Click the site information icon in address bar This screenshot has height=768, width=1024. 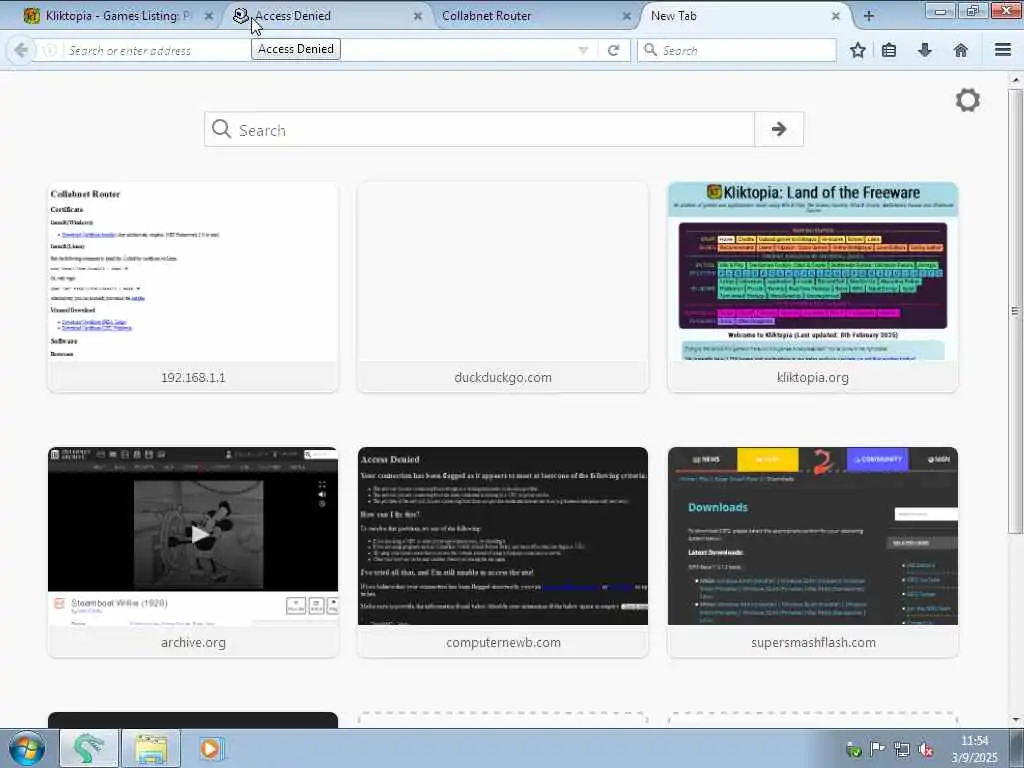coord(50,50)
